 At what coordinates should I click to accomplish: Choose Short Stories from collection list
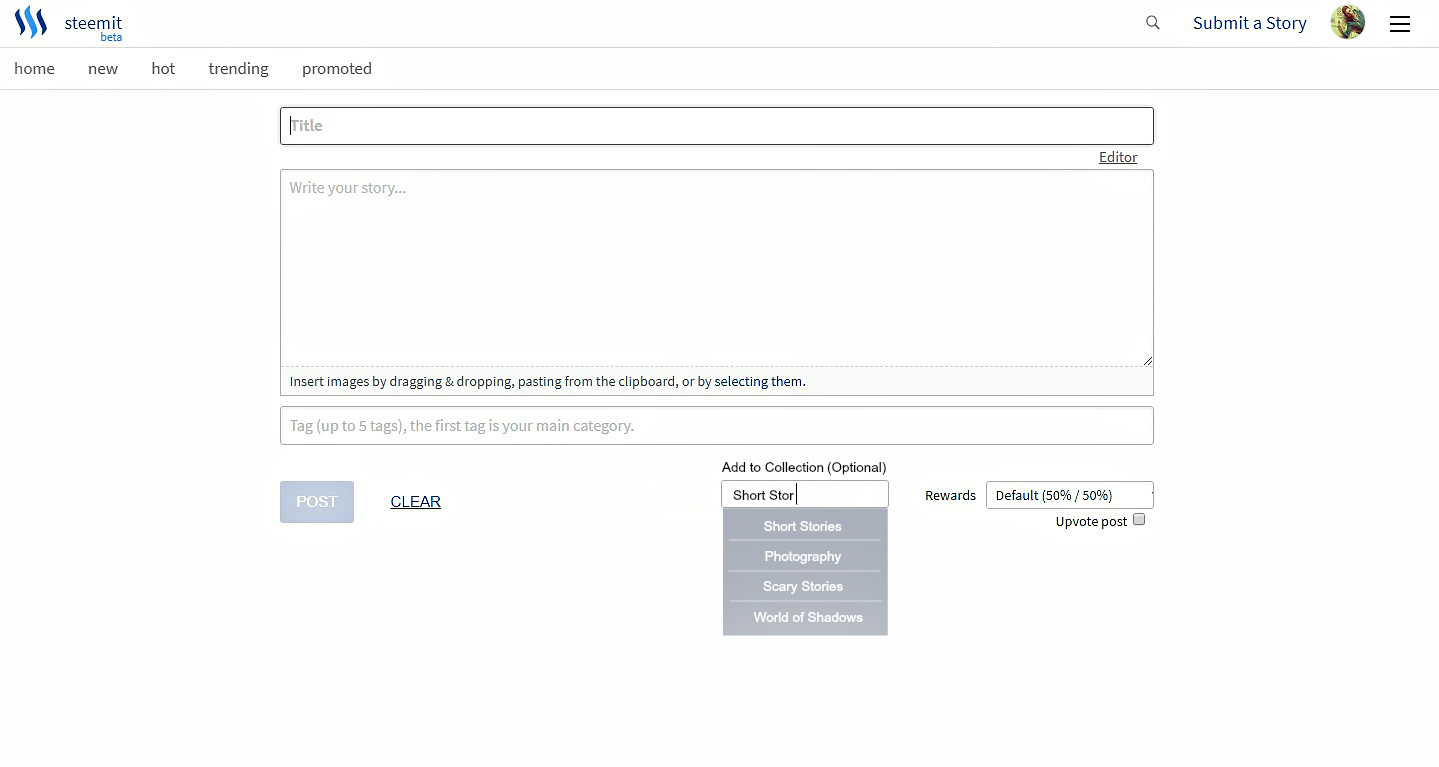[x=803, y=526]
